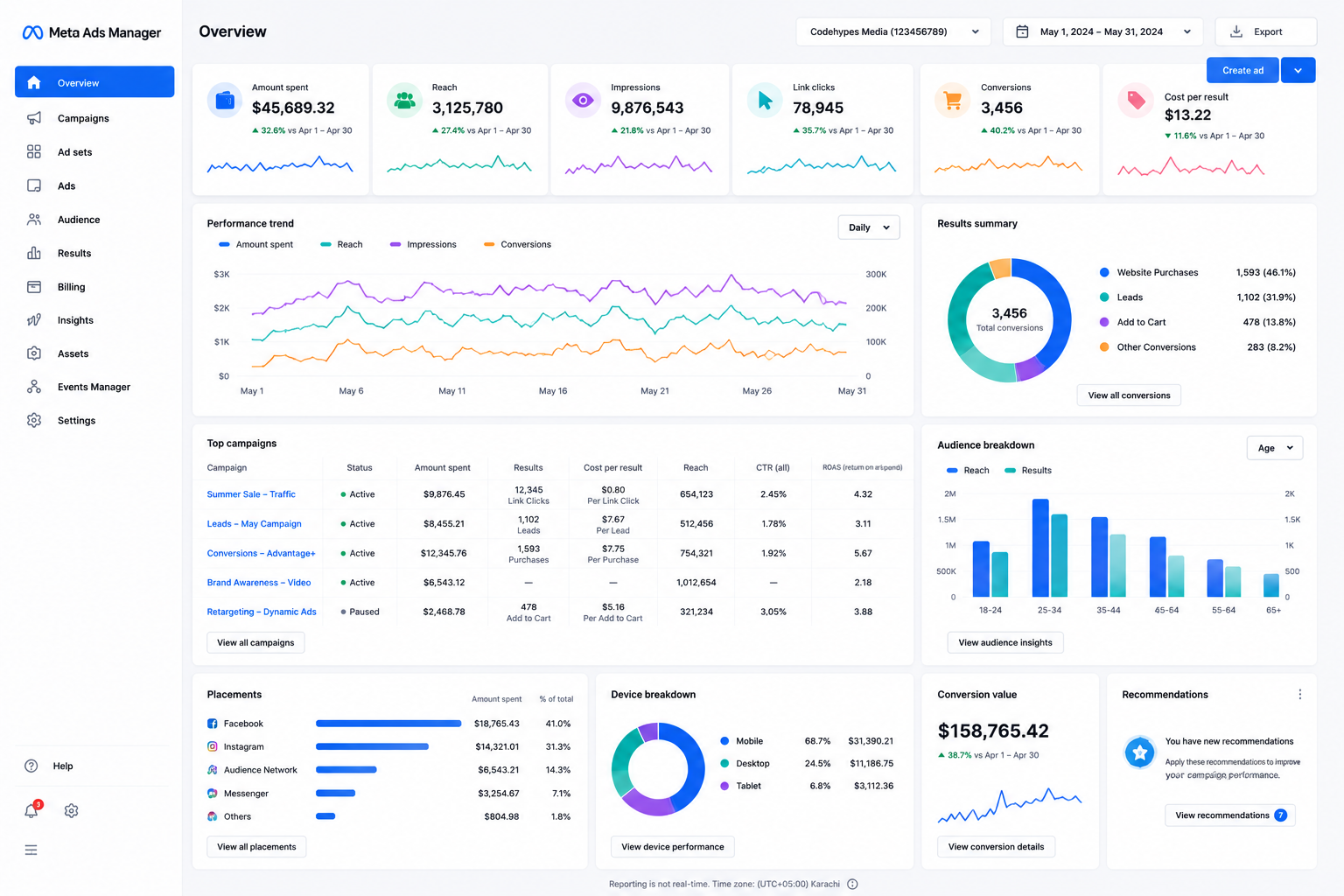Toggle Conversions series in trend legend
Image resolution: width=1344 pixels, height=896 pixels.
tap(517, 244)
